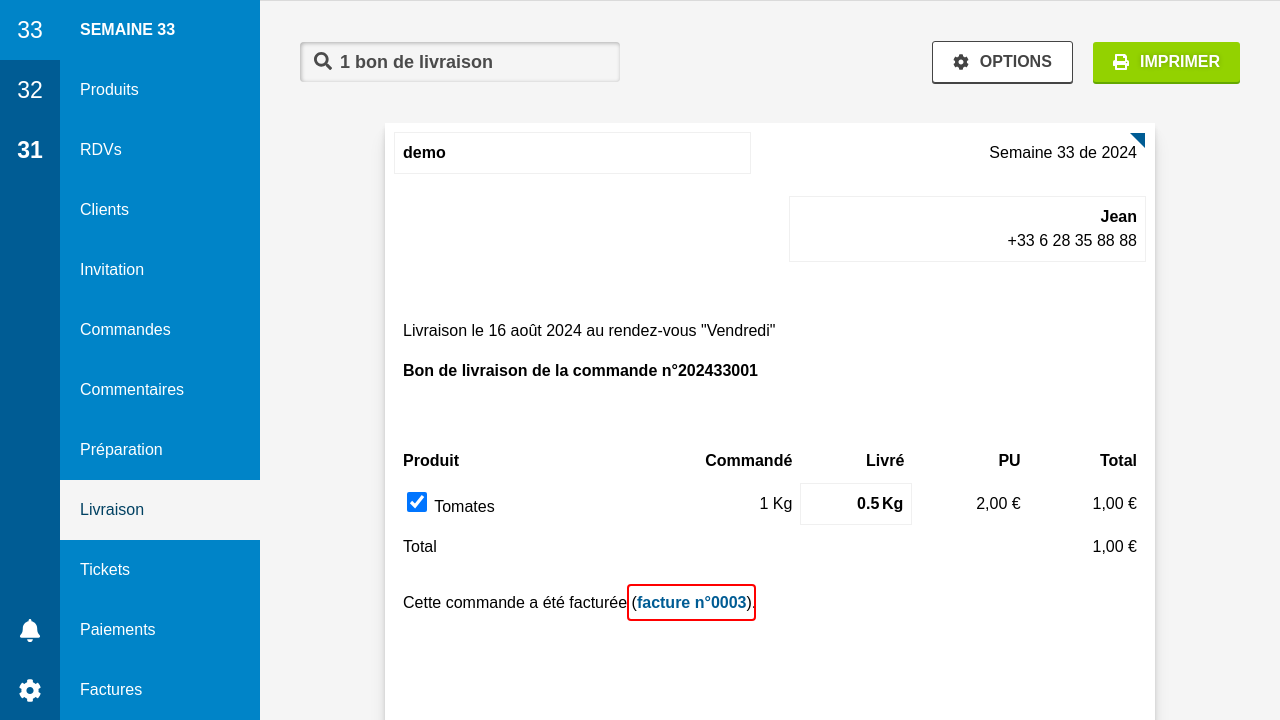Switch to week 32
This screenshot has width=1280, height=720.
[x=30, y=90]
